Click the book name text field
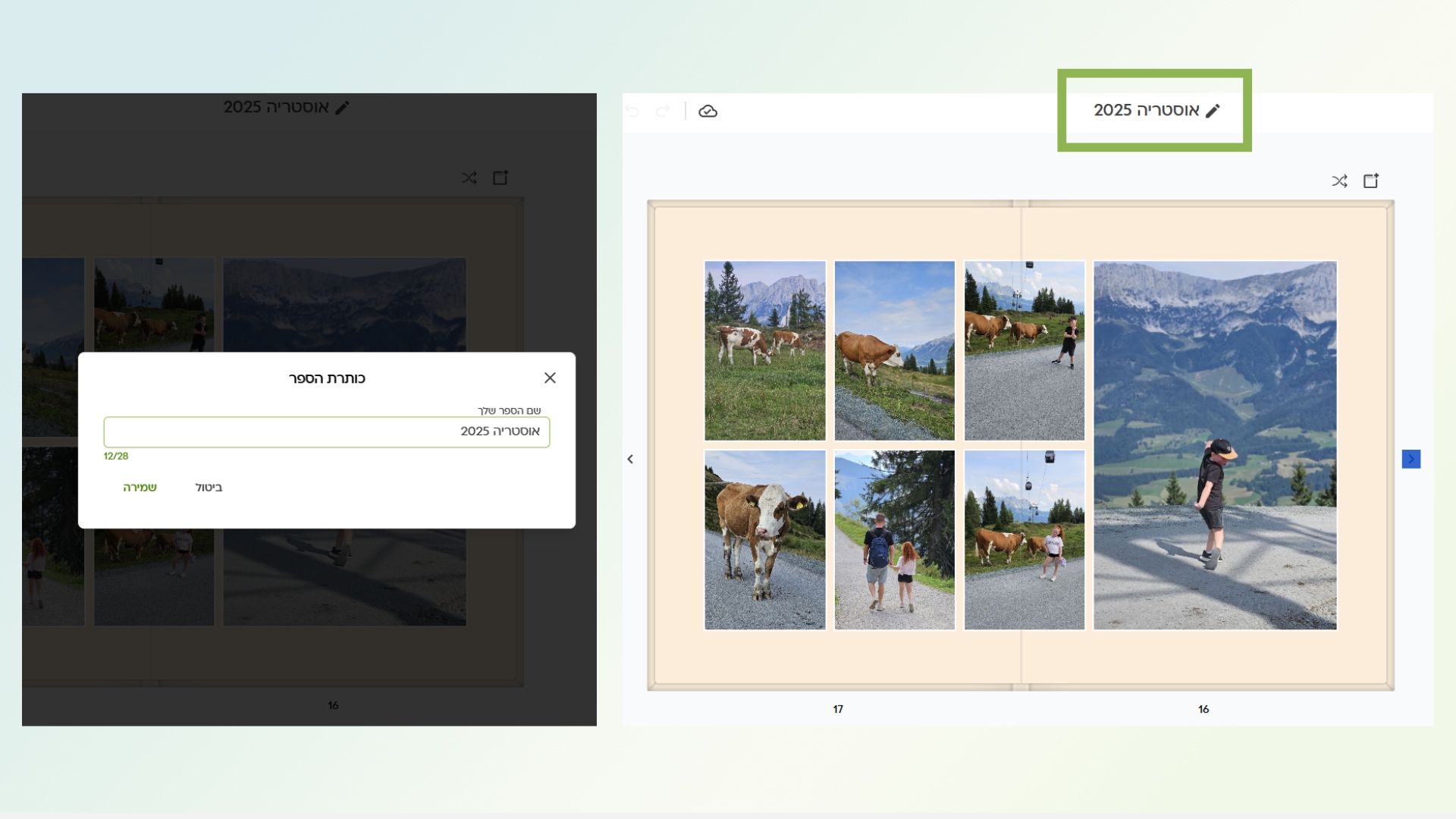The width and height of the screenshot is (1456, 819). click(326, 431)
